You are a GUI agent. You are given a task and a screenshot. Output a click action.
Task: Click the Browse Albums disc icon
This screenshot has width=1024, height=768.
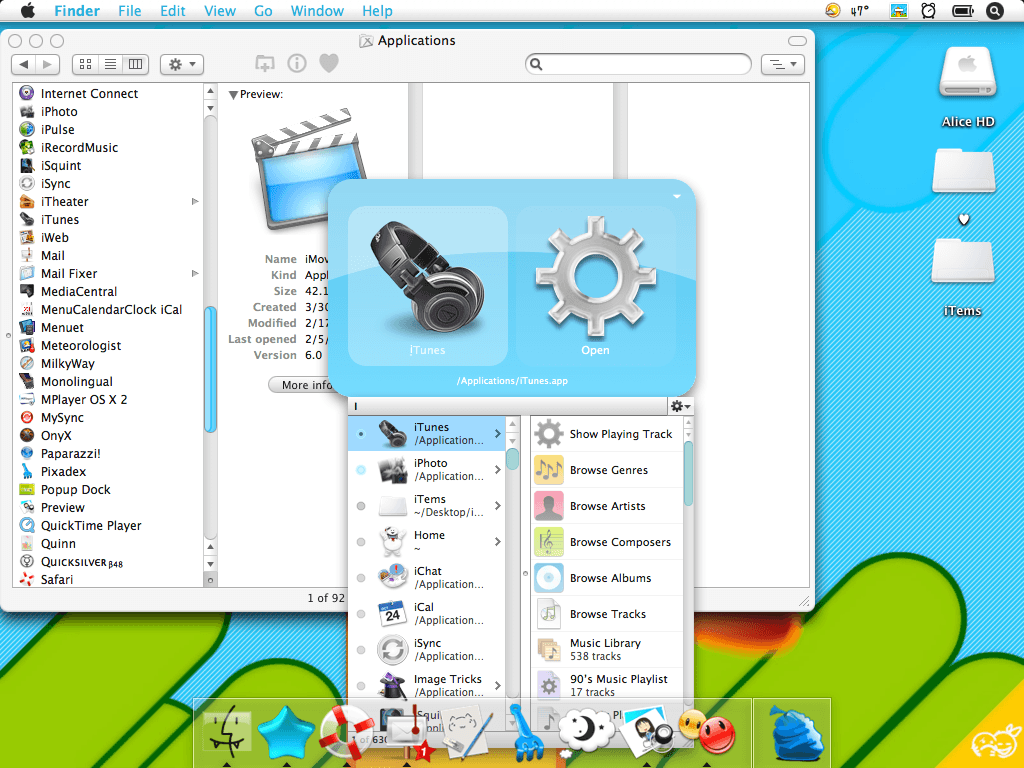click(x=549, y=577)
